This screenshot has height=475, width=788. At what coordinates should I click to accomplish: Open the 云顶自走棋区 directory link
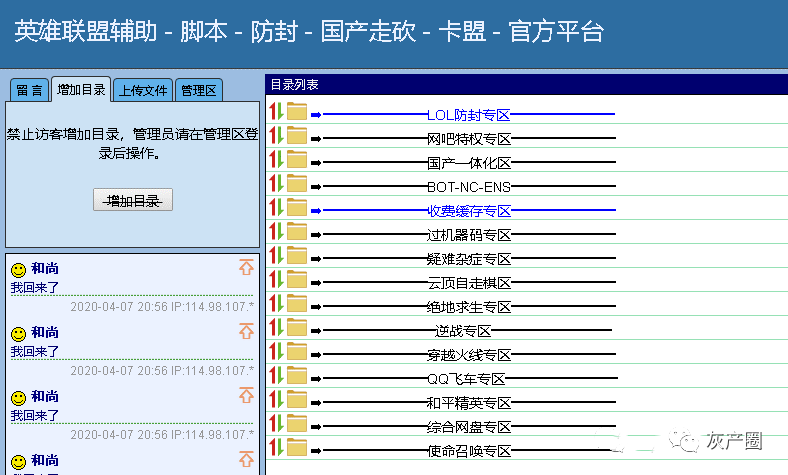pyautogui.click(x=468, y=283)
